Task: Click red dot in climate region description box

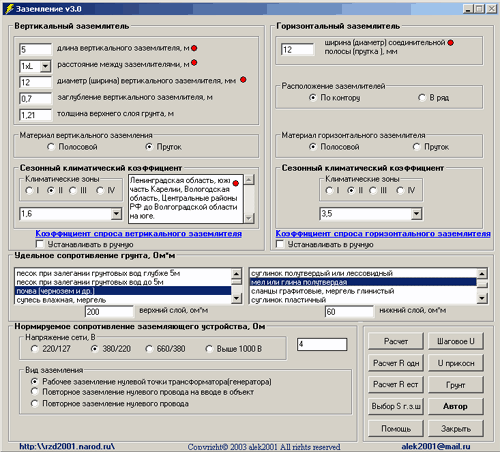Action: (x=236, y=183)
